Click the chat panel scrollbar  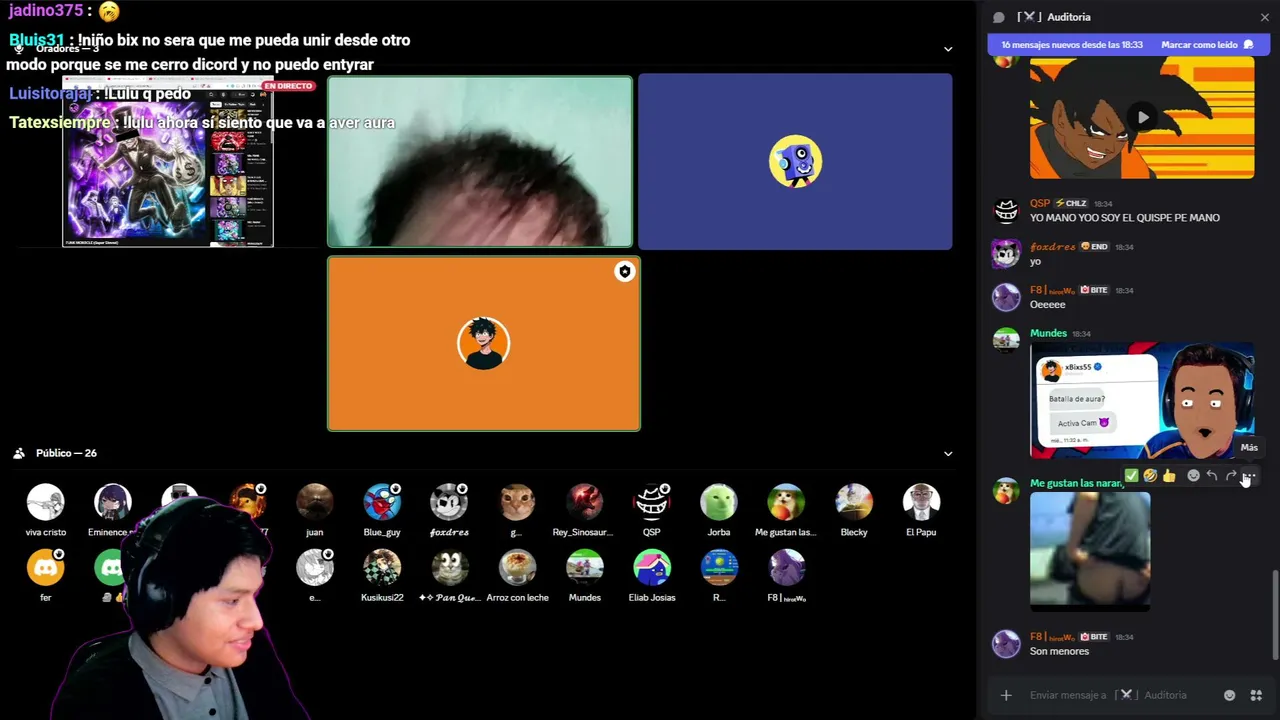point(1274,615)
